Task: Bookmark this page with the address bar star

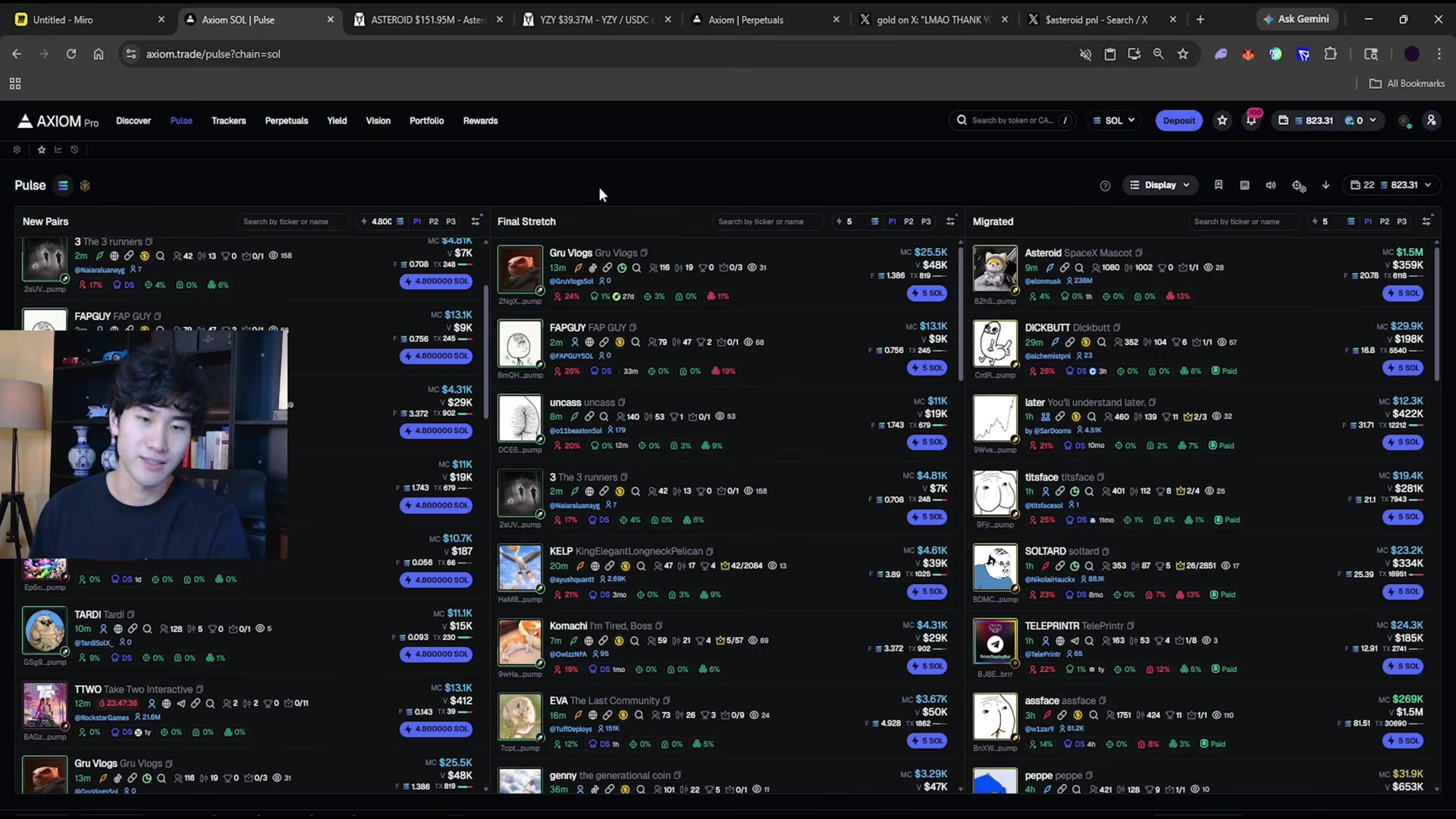Action: pyautogui.click(x=1183, y=54)
